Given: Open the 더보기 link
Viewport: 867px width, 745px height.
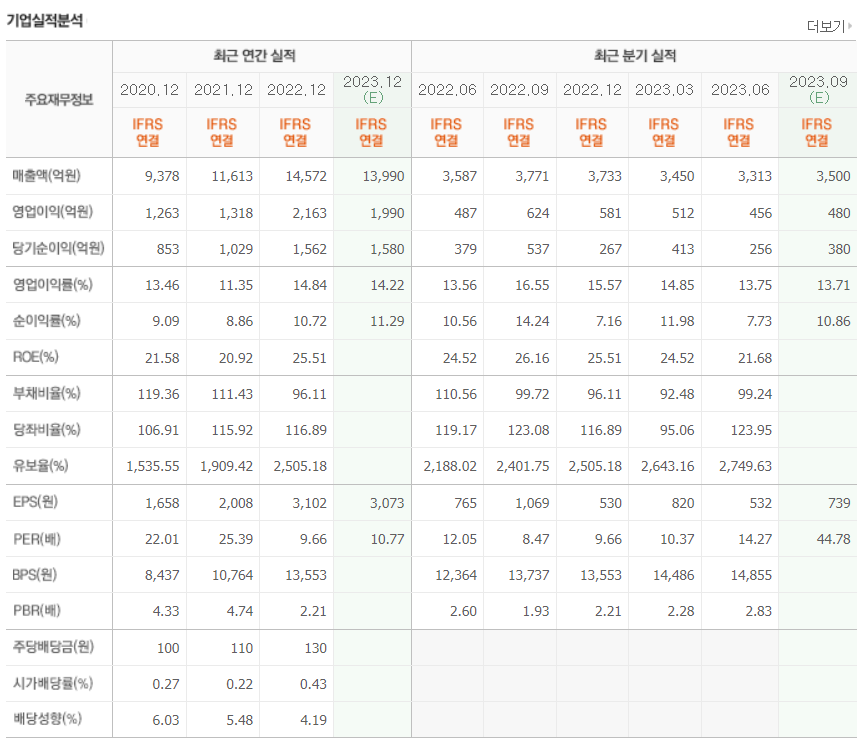Looking at the screenshot, I should pyautogui.click(x=826, y=26).
